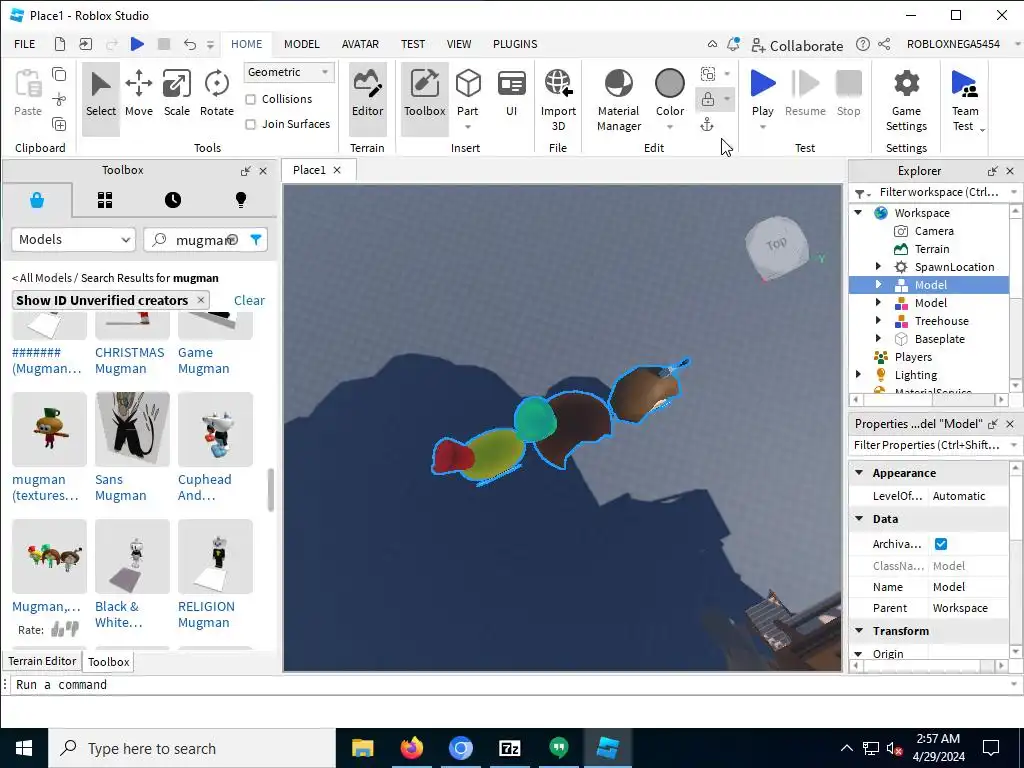Click the Group selection icon
1024x768 pixels.
708,74
